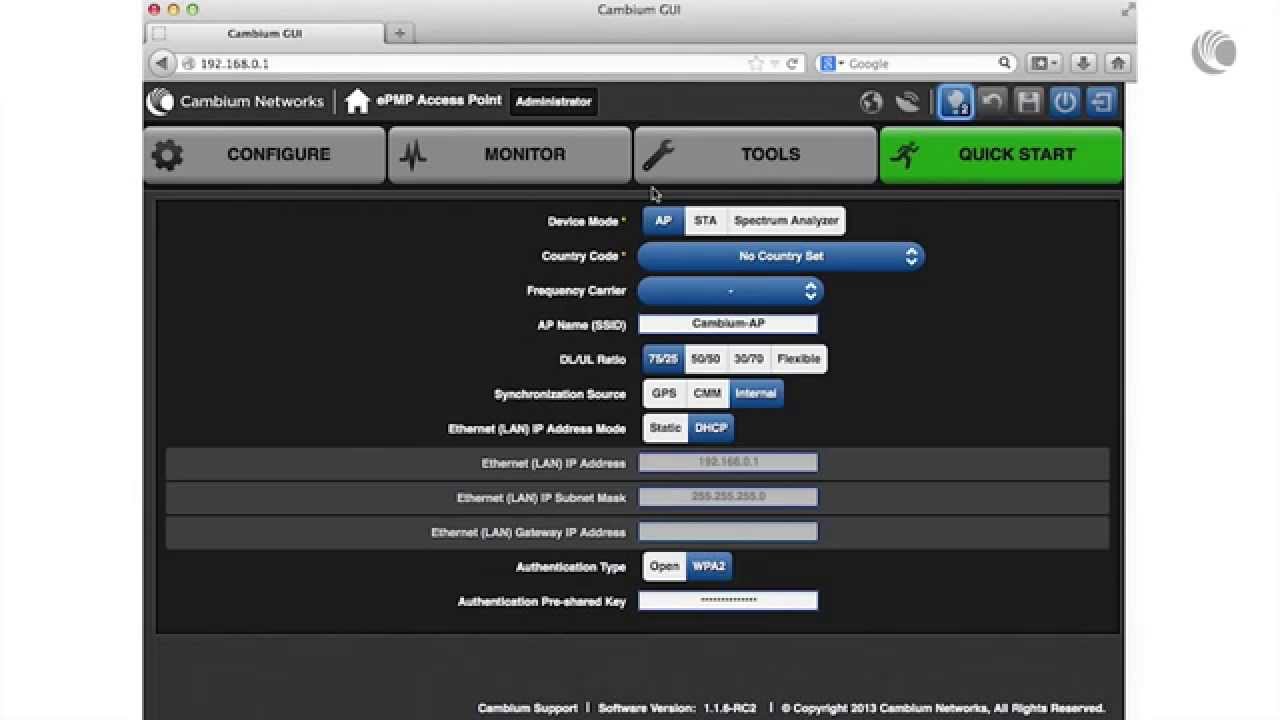The height and width of the screenshot is (720, 1280).
Task: Click the undo changes arrow icon
Action: point(992,102)
